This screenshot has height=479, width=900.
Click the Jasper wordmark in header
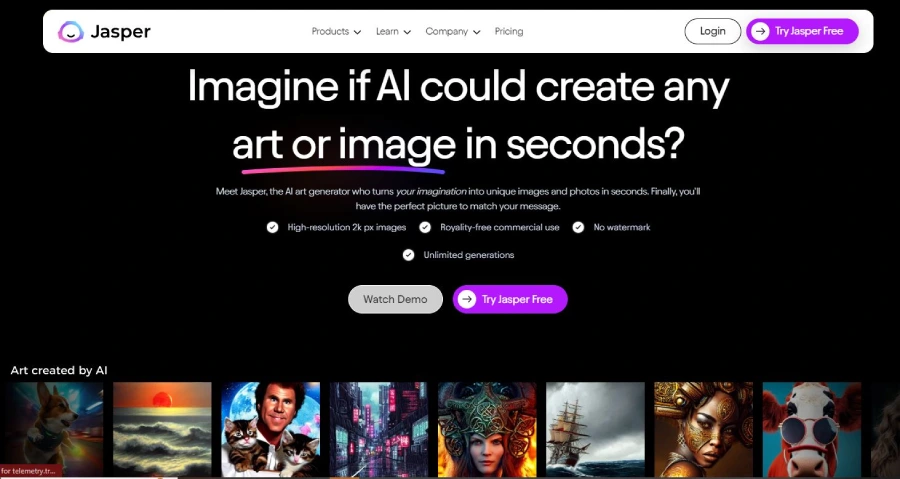[121, 32]
